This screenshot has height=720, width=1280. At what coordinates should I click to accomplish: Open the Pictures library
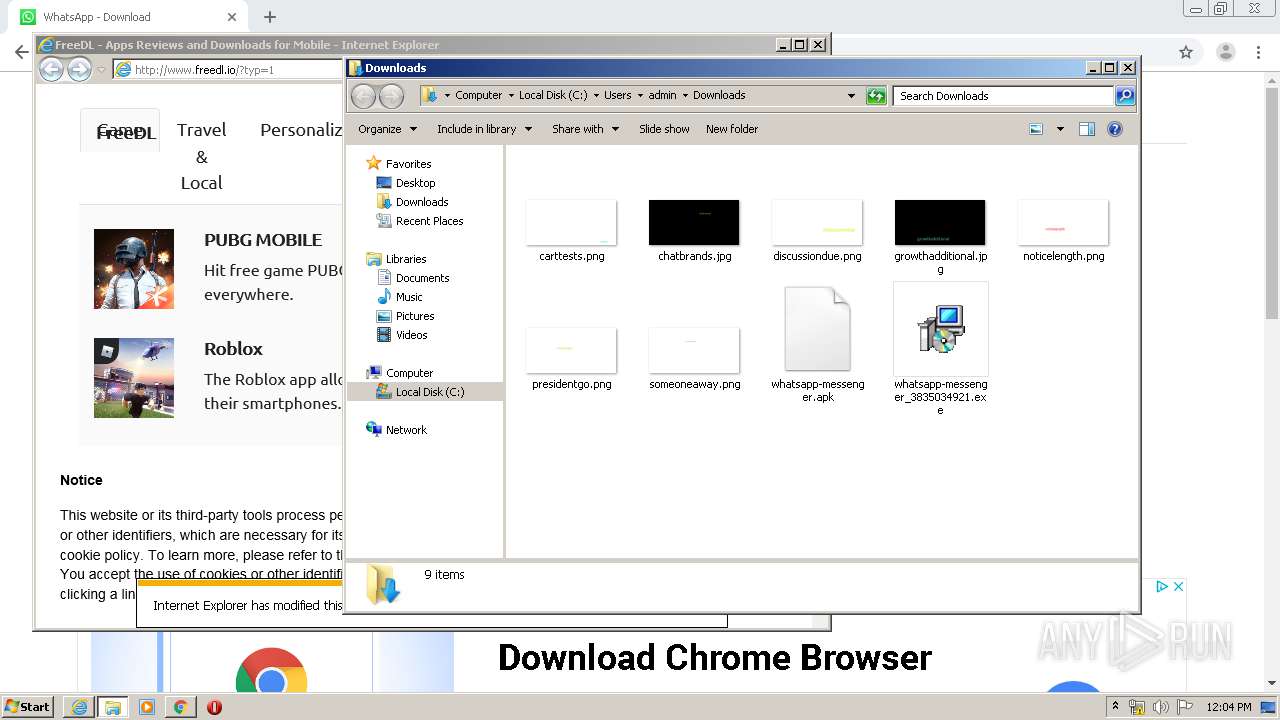pyautogui.click(x=414, y=316)
